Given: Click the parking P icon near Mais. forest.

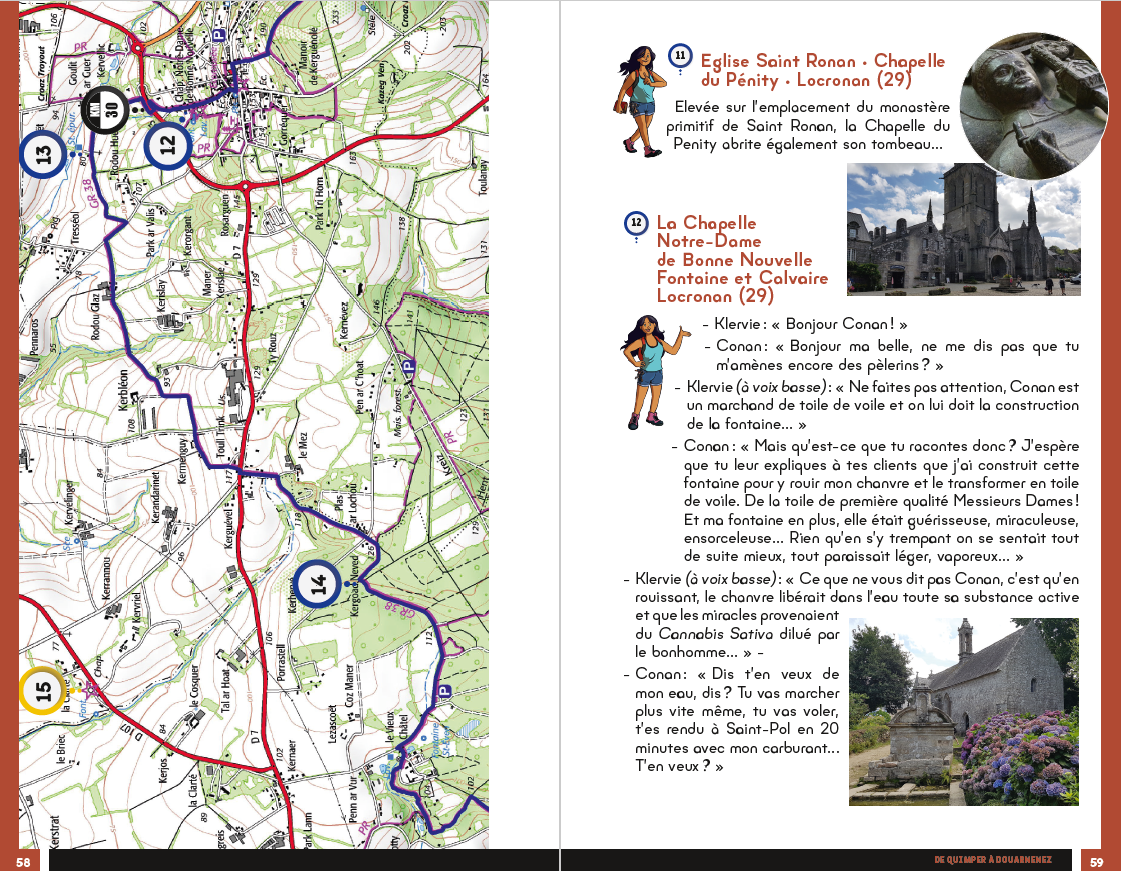Looking at the screenshot, I should point(408,366).
